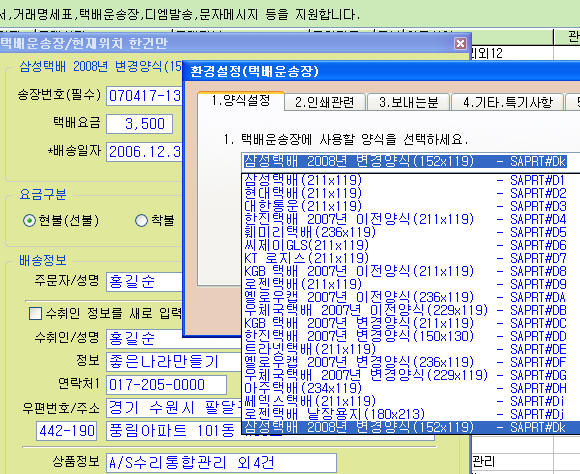
Task: Open the 2.인쇄관련 tab
Action: coord(325,102)
